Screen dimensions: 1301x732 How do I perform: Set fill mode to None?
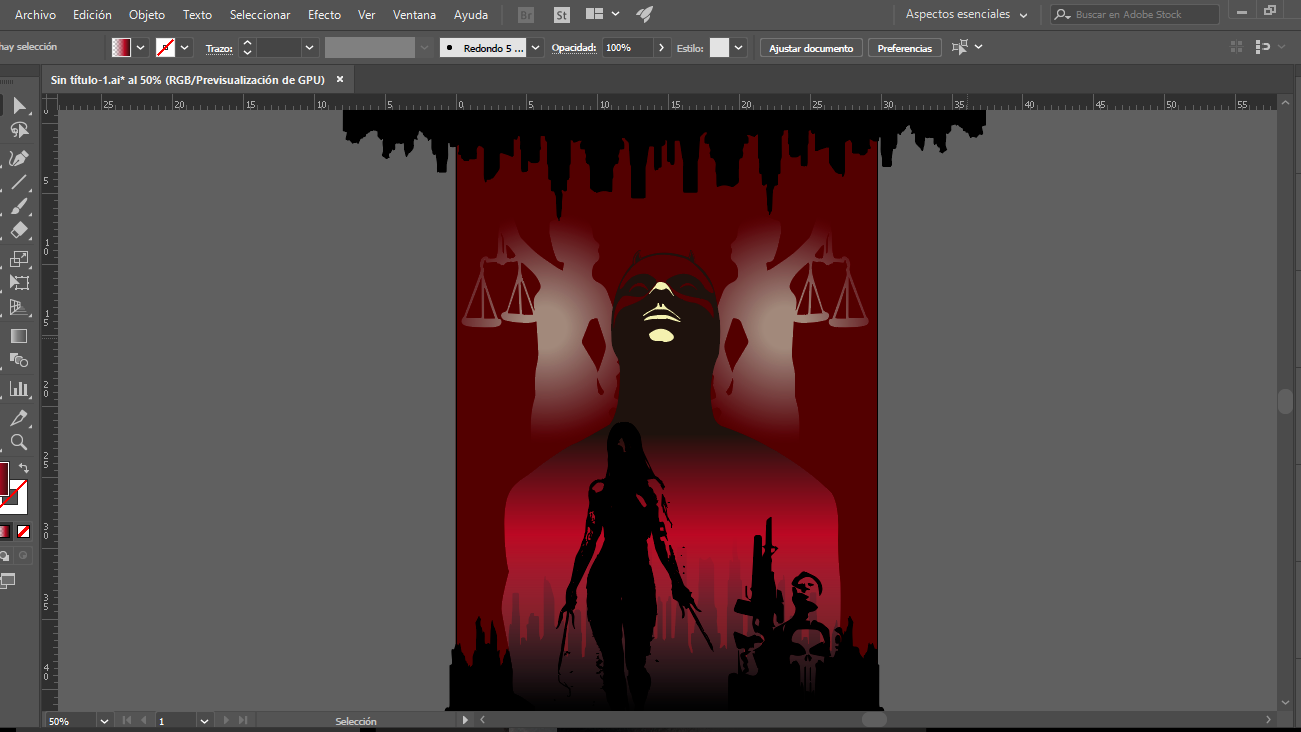tap(23, 531)
